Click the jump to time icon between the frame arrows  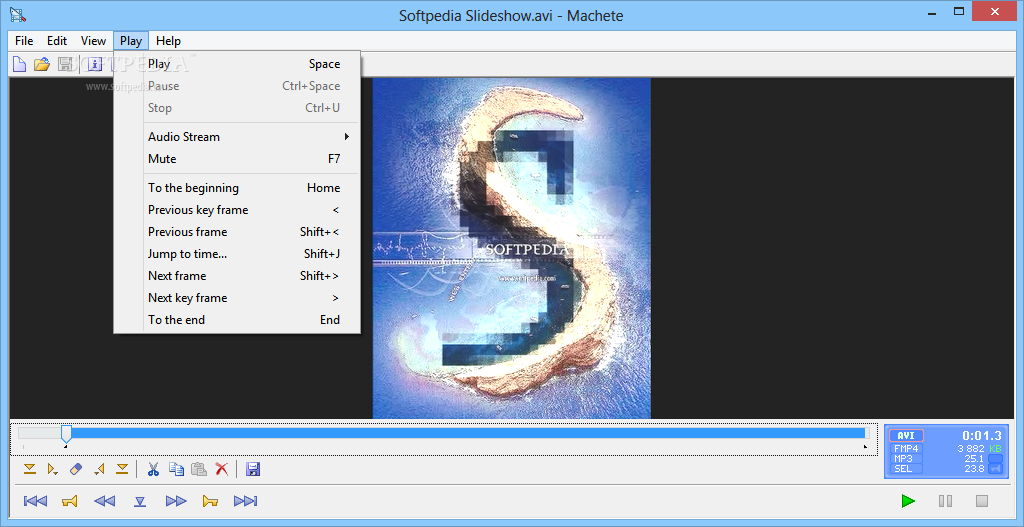point(140,502)
